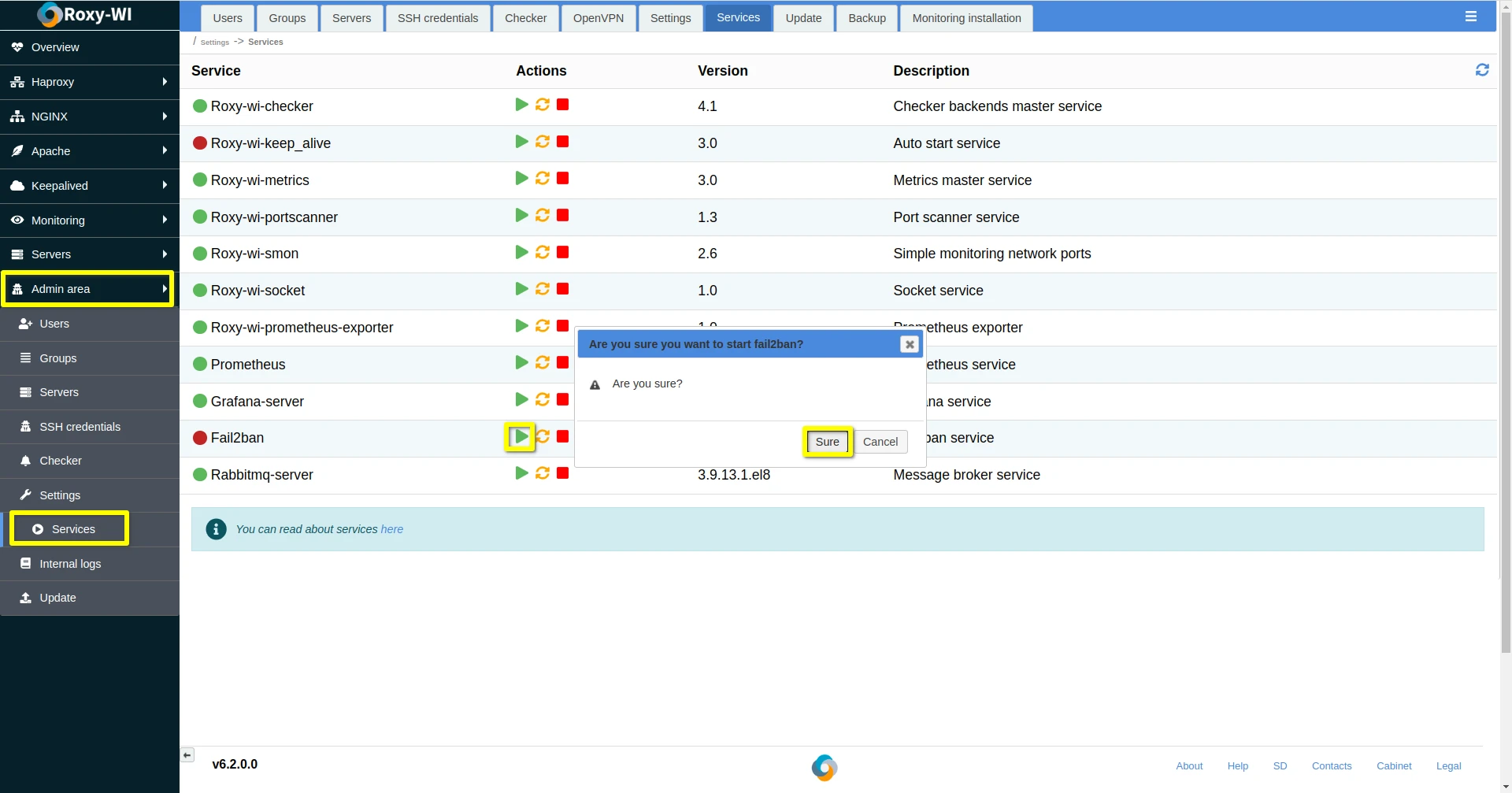
Task: Stop the Roxy-wi-checker service
Action: tap(562, 105)
